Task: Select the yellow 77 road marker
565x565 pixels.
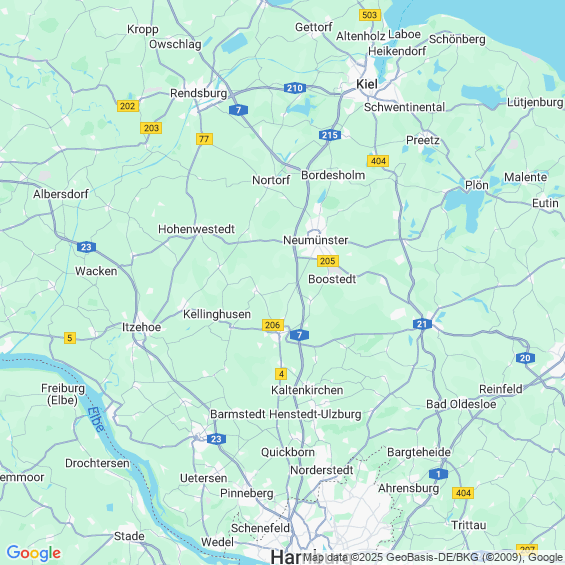Action: (x=204, y=139)
